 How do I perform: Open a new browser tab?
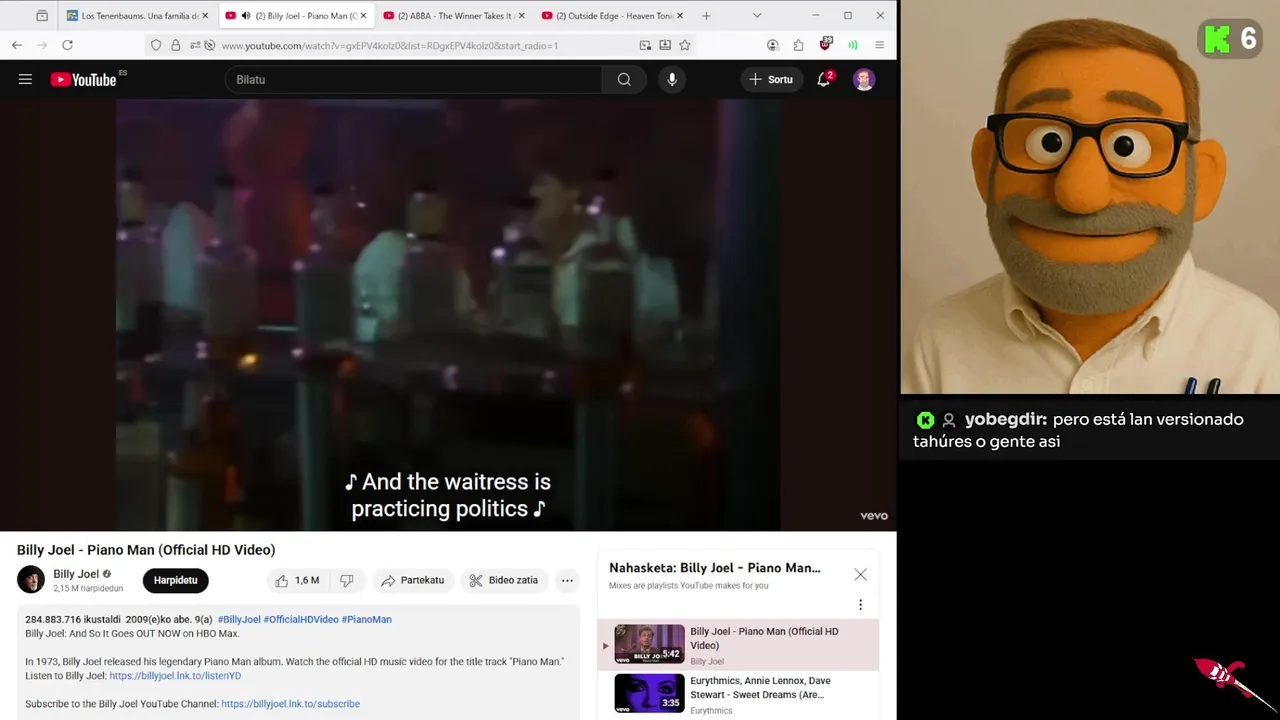pos(706,16)
